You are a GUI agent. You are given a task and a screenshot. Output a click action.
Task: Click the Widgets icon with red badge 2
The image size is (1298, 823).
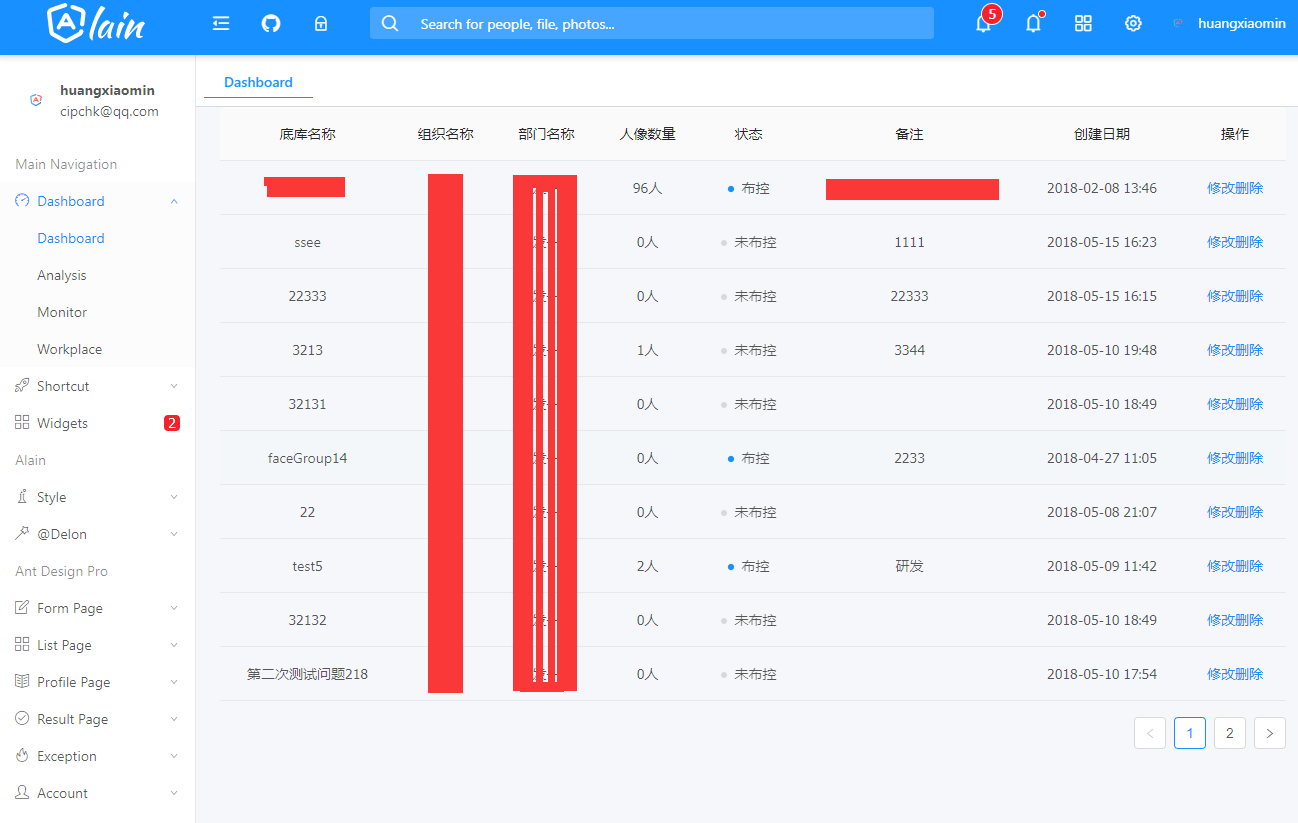click(x=22, y=422)
